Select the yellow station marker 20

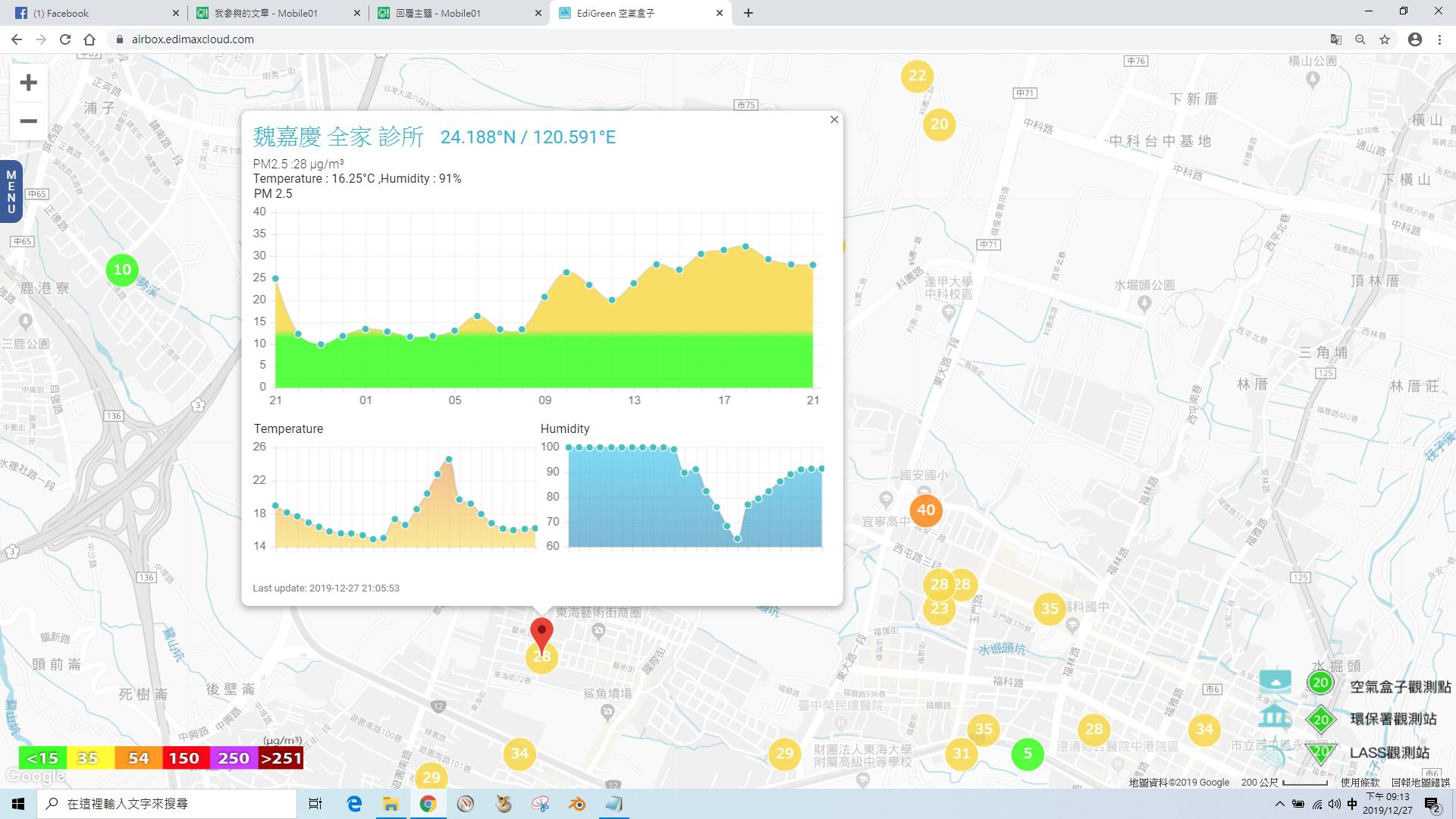(x=940, y=124)
